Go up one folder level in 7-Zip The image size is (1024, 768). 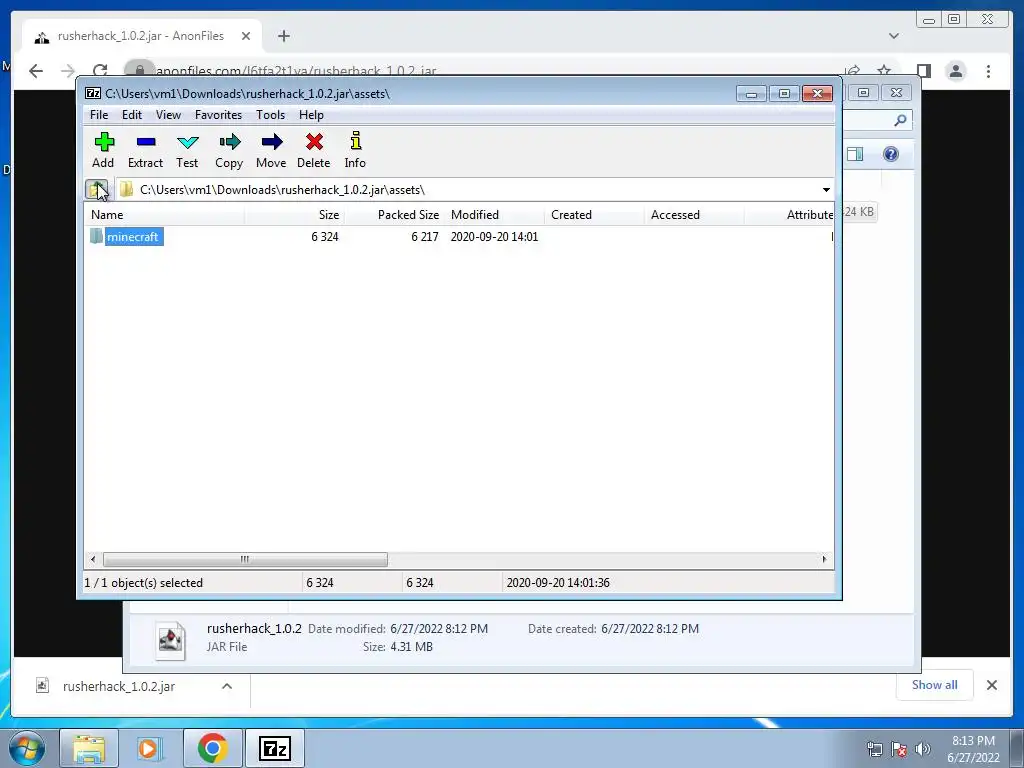pos(97,189)
